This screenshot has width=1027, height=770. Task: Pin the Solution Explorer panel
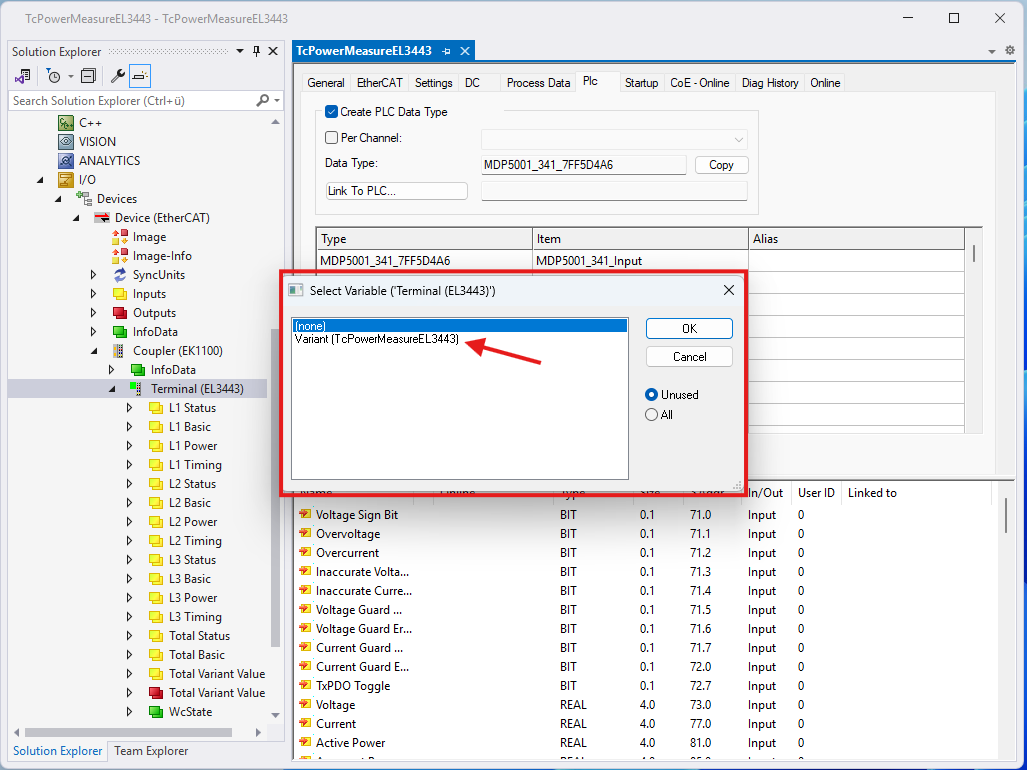click(x=256, y=51)
